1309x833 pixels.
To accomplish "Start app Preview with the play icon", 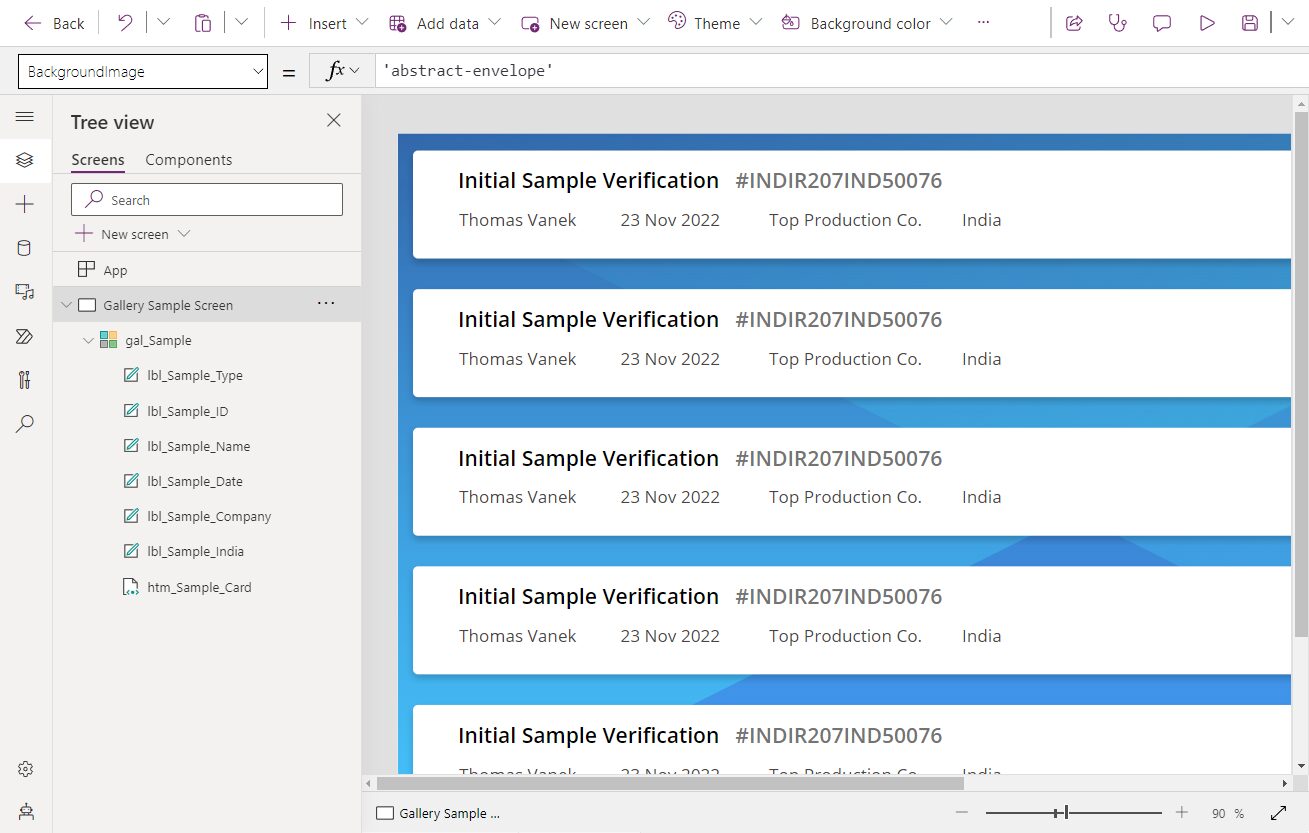I will pos(1207,22).
